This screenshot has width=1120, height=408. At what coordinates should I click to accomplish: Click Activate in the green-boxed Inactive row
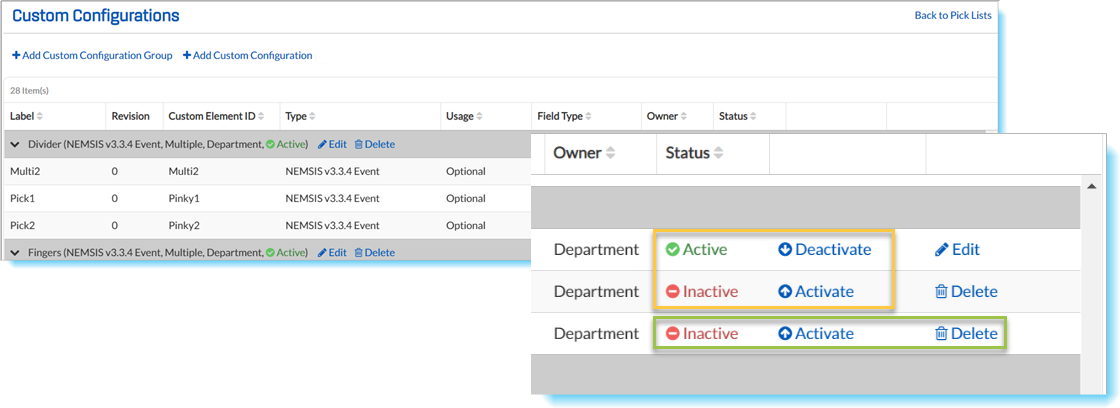click(816, 334)
